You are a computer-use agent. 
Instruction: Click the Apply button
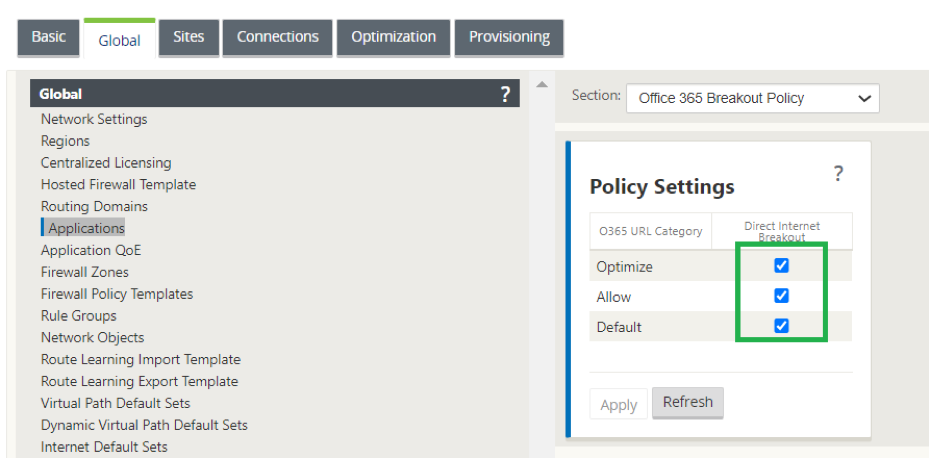tap(619, 405)
